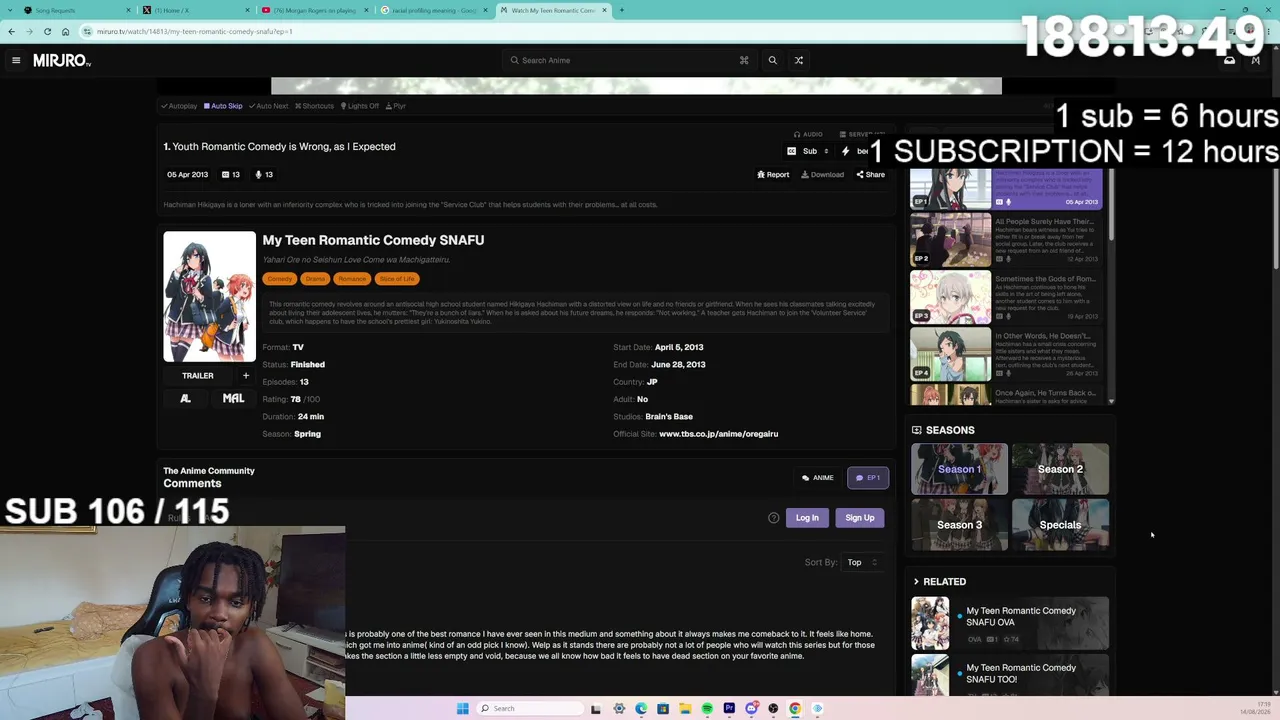Toggle the Auto Next option
Screen dimensions: 1280x720
[x=268, y=106]
